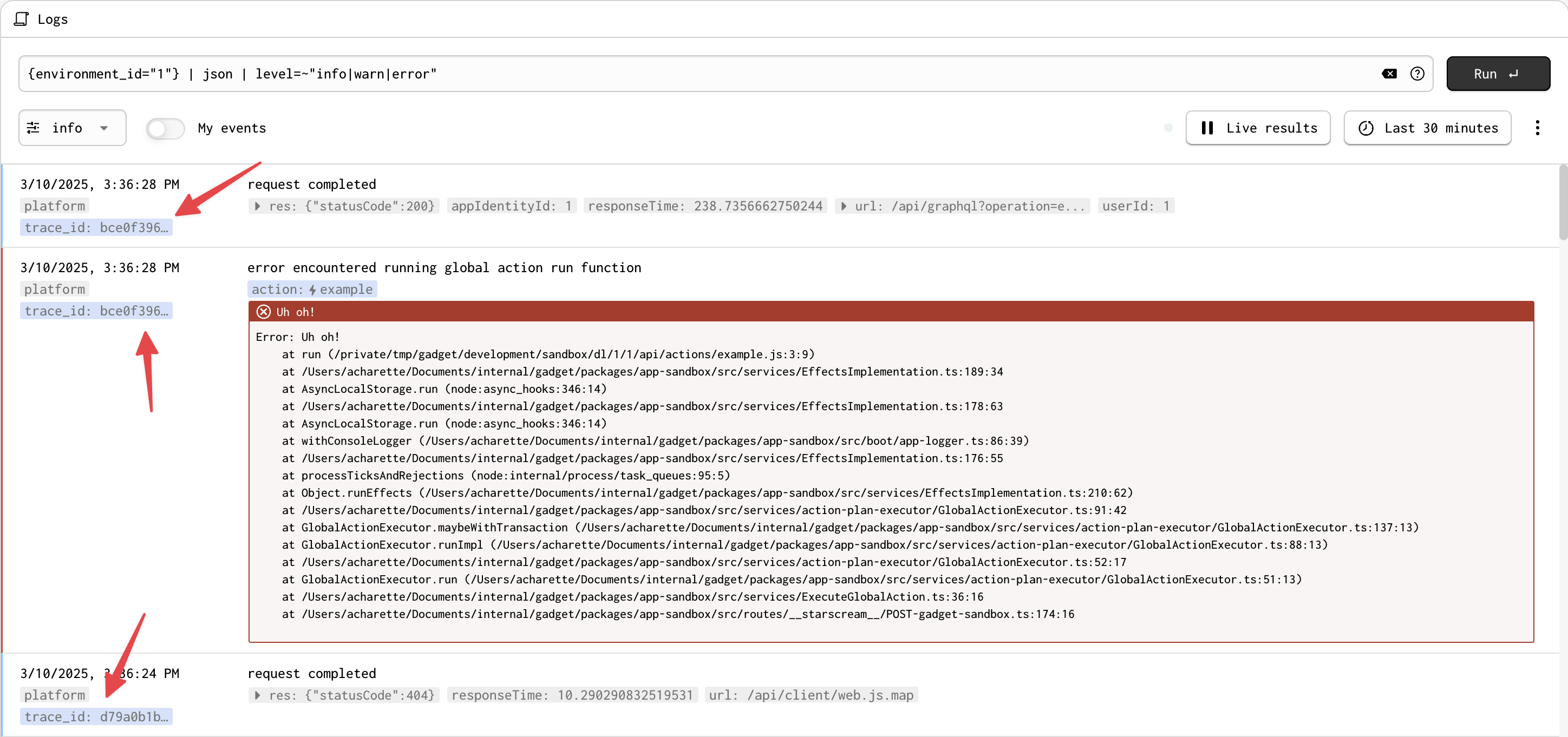Click stack line EffectsImplementation.ts:189:34
The image size is (1568, 737).
click(x=642, y=372)
